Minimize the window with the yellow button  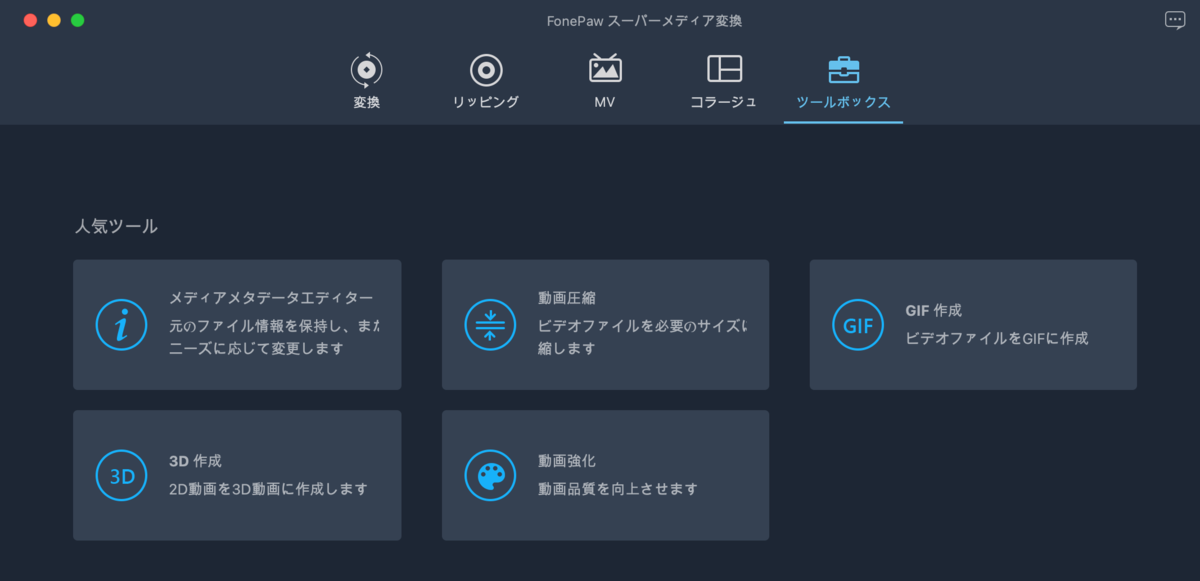(x=54, y=20)
